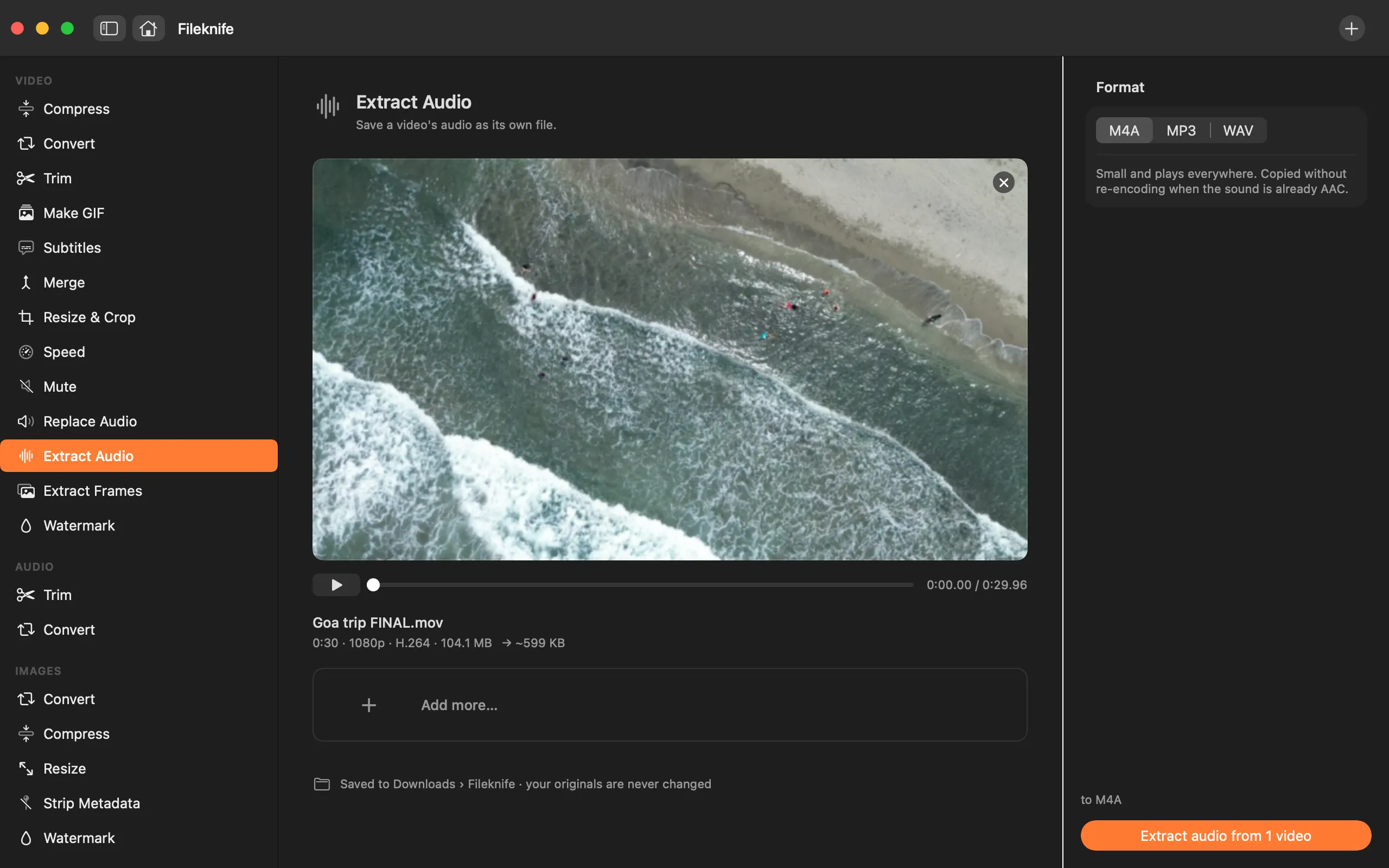Open the images Watermark tool
This screenshot has height=868, width=1389.
pyautogui.click(x=139, y=838)
